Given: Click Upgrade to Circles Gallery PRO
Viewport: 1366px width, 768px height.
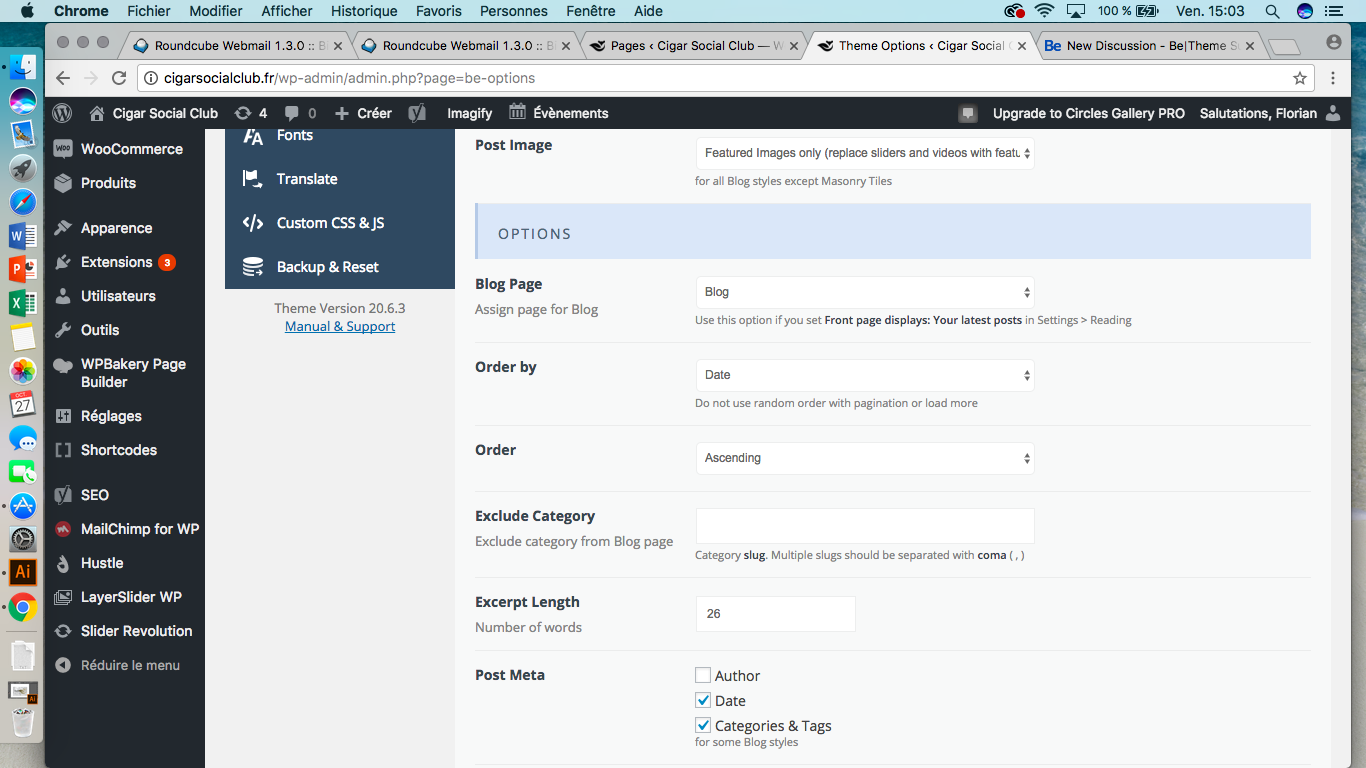Looking at the screenshot, I should coord(1089,113).
